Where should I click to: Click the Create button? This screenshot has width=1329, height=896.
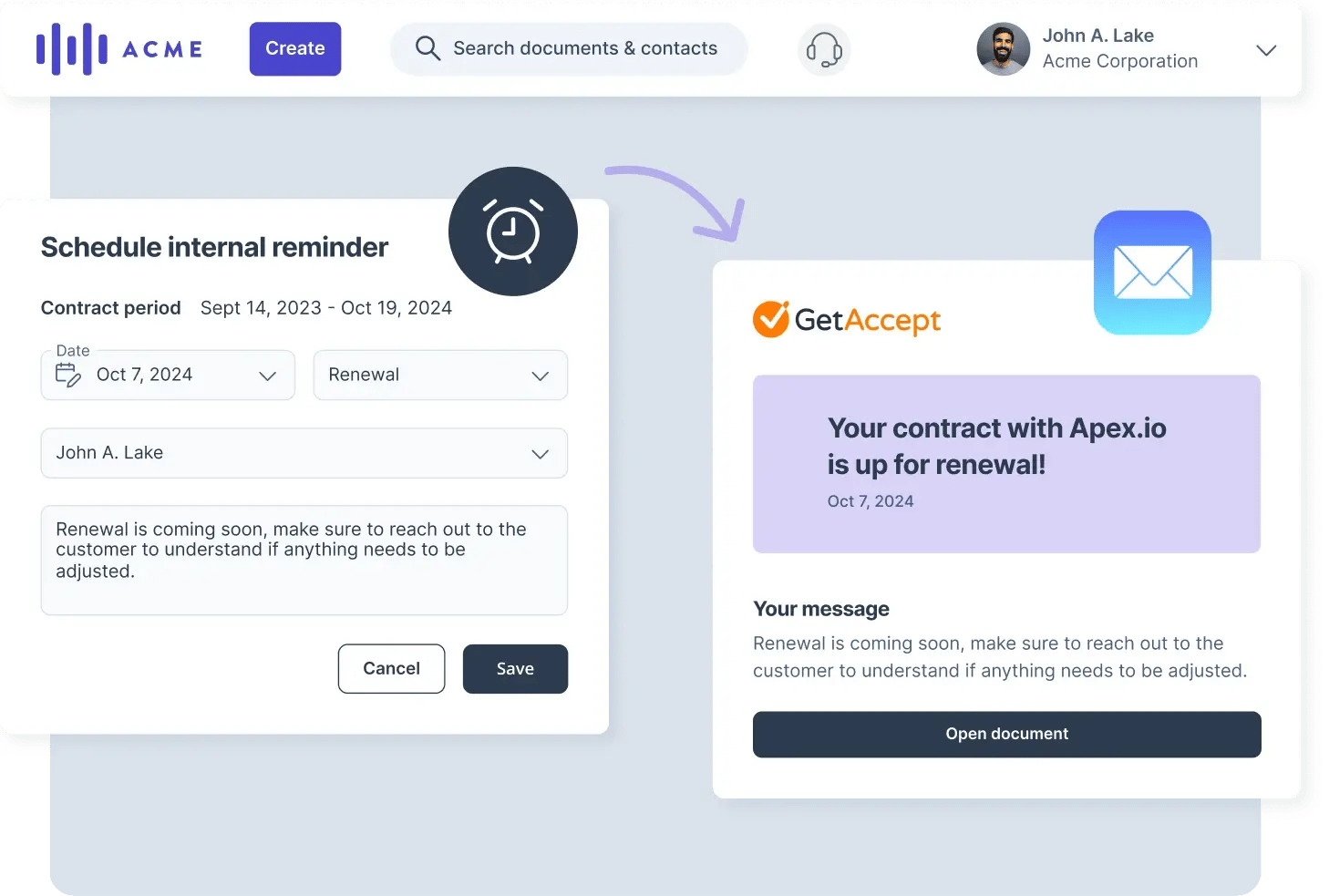295,49
